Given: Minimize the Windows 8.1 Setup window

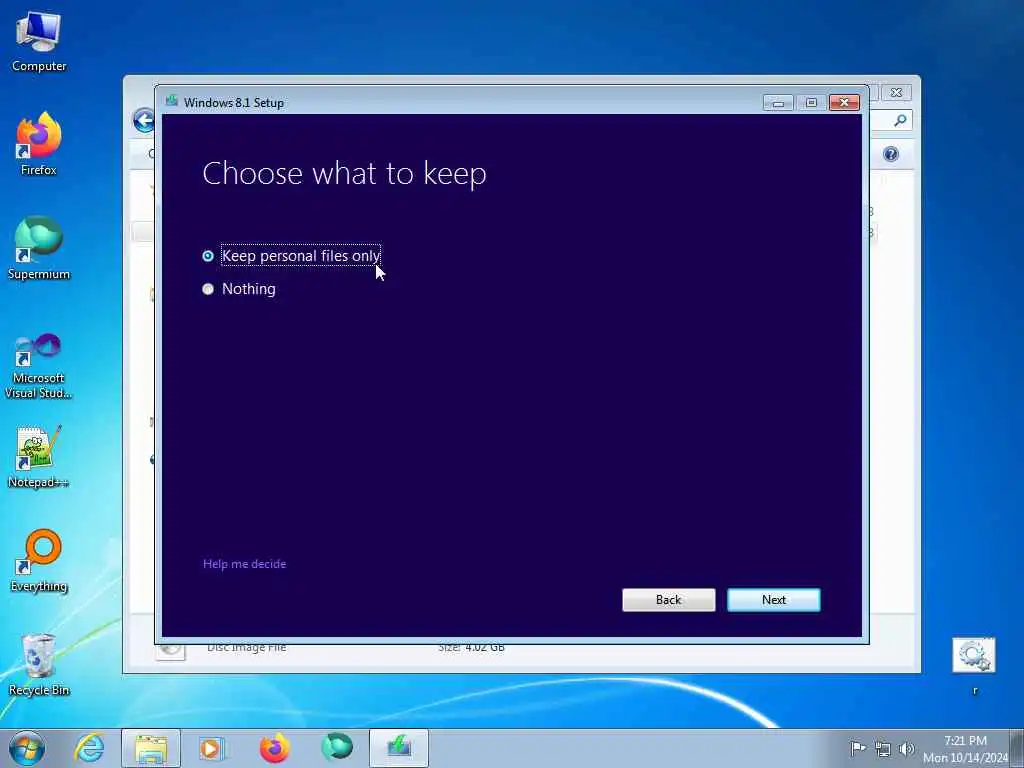Looking at the screenshot, I should 778,103.
